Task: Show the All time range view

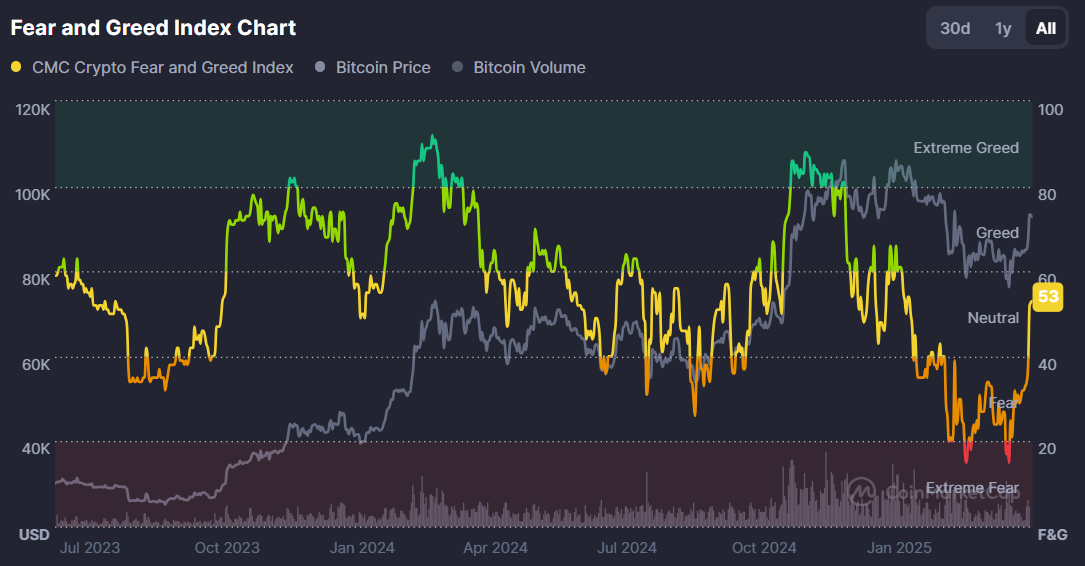Action: click(1045, 28)
